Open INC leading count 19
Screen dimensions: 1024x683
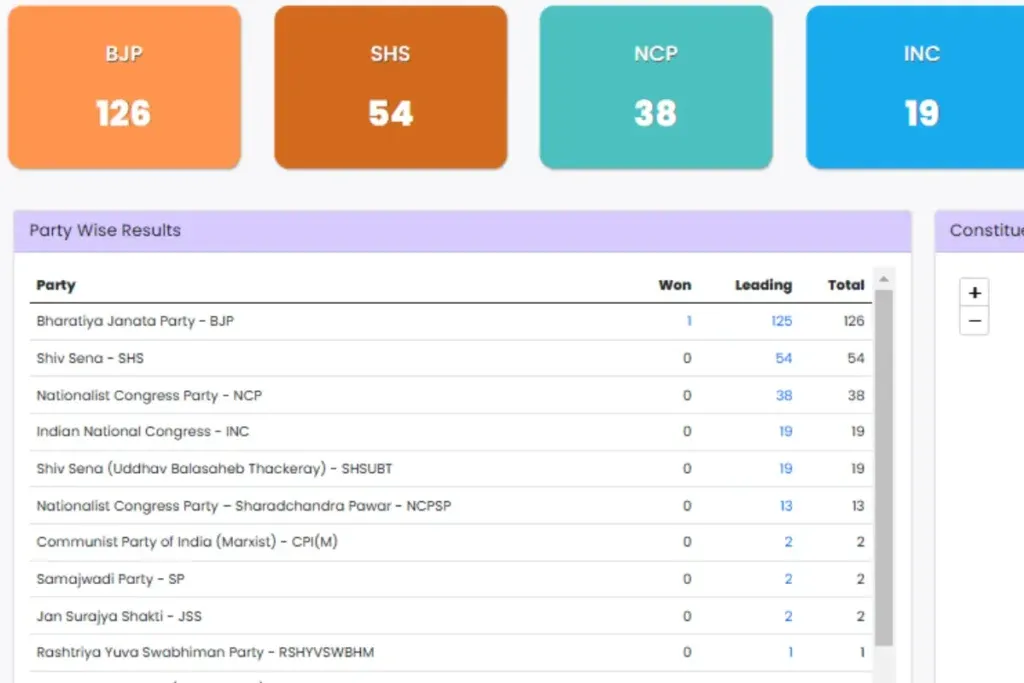(786, 432)
